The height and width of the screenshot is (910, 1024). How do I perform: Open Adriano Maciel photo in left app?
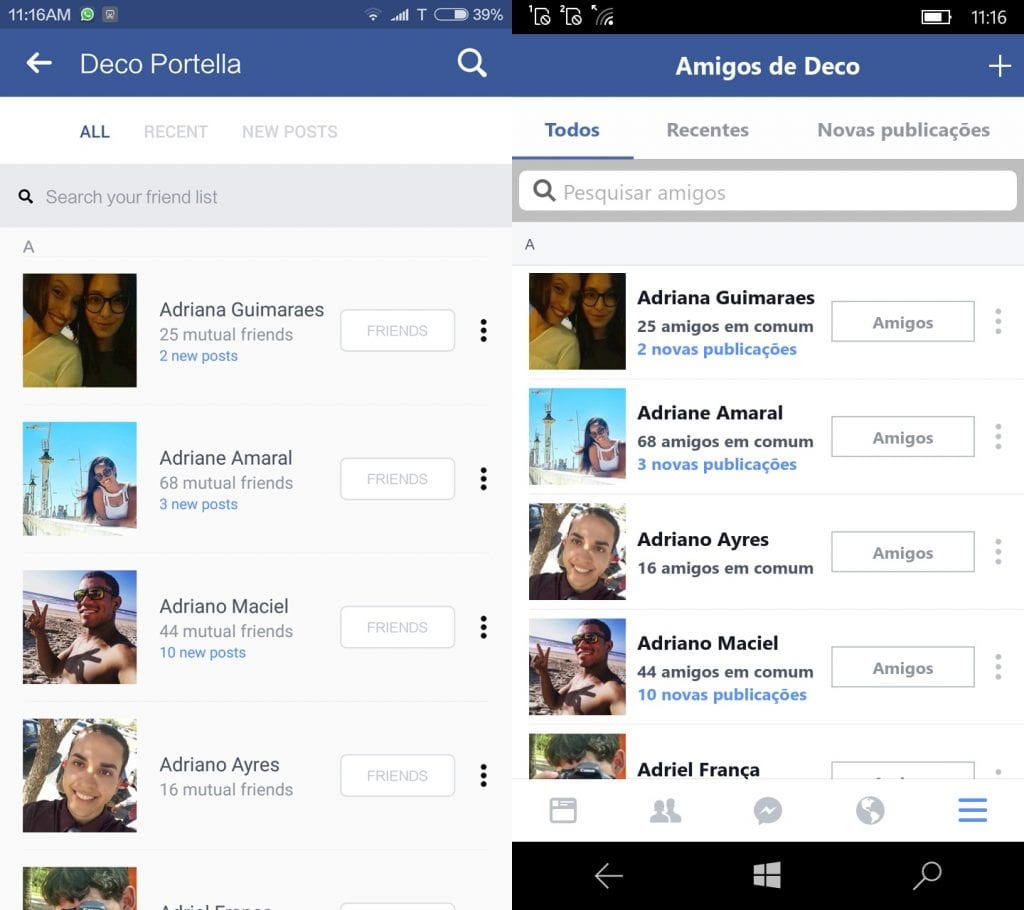(x=80, y=627)
